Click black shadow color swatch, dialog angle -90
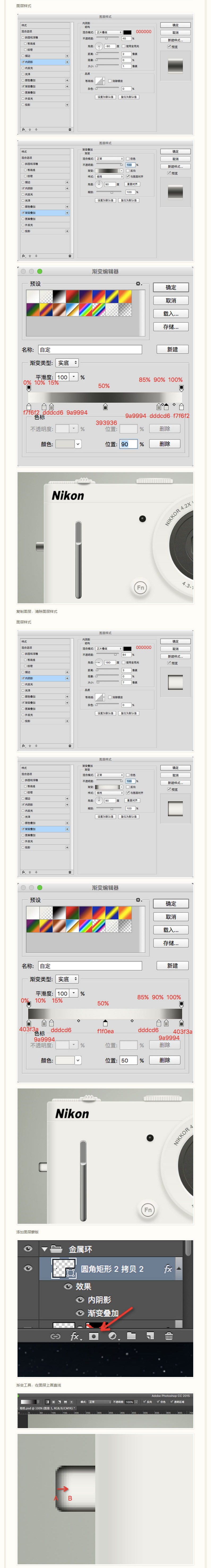Screen dimensions: 211x1568 point(127,32)
